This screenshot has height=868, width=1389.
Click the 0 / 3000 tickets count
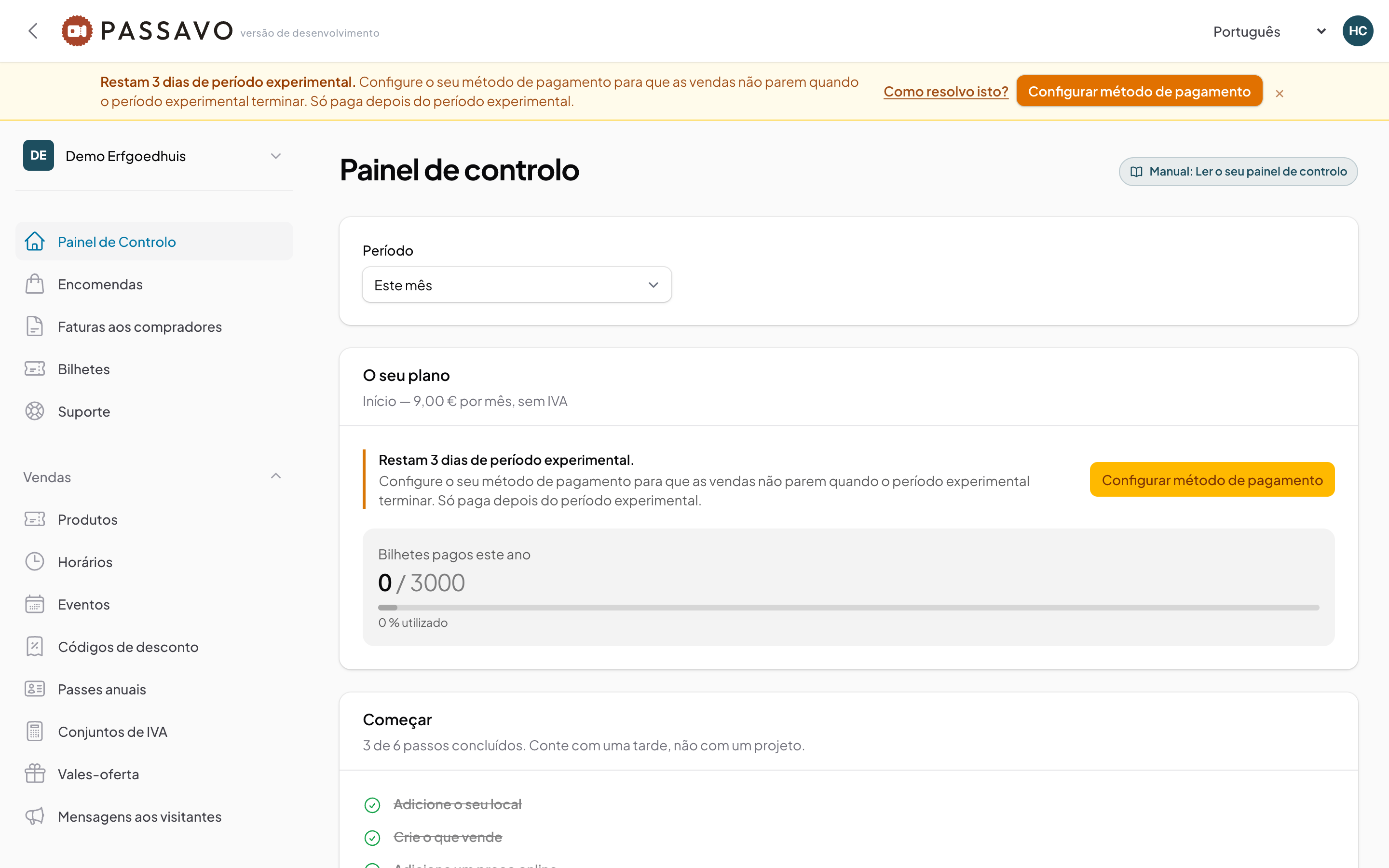(422, 583)
